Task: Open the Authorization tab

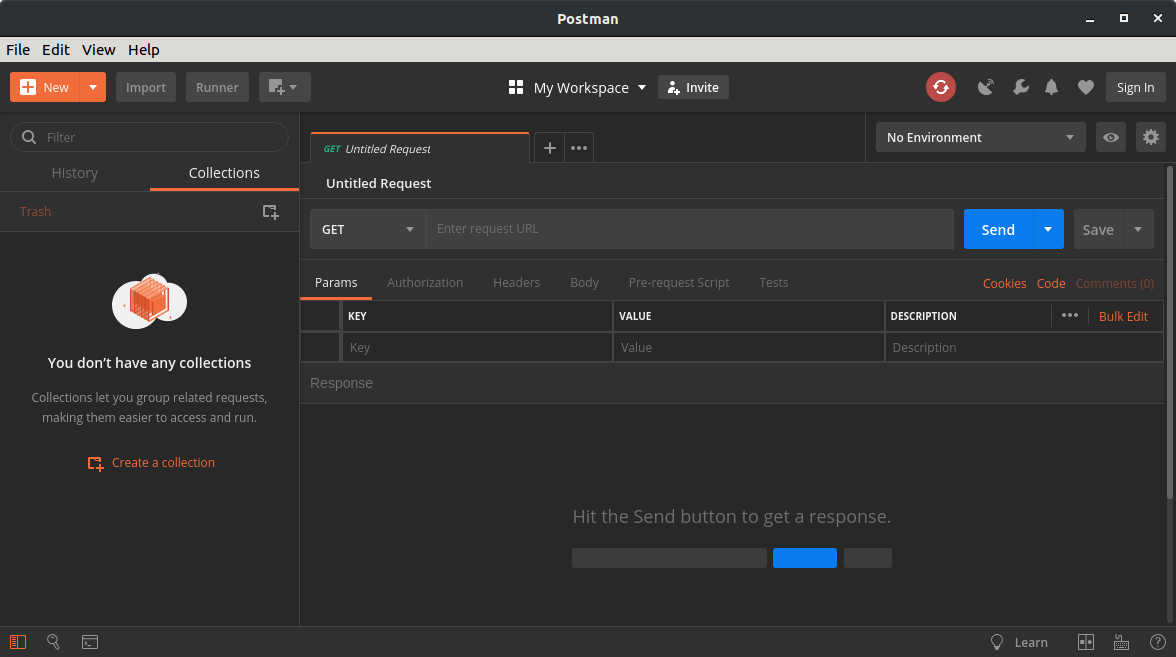Action: [425, 283]
